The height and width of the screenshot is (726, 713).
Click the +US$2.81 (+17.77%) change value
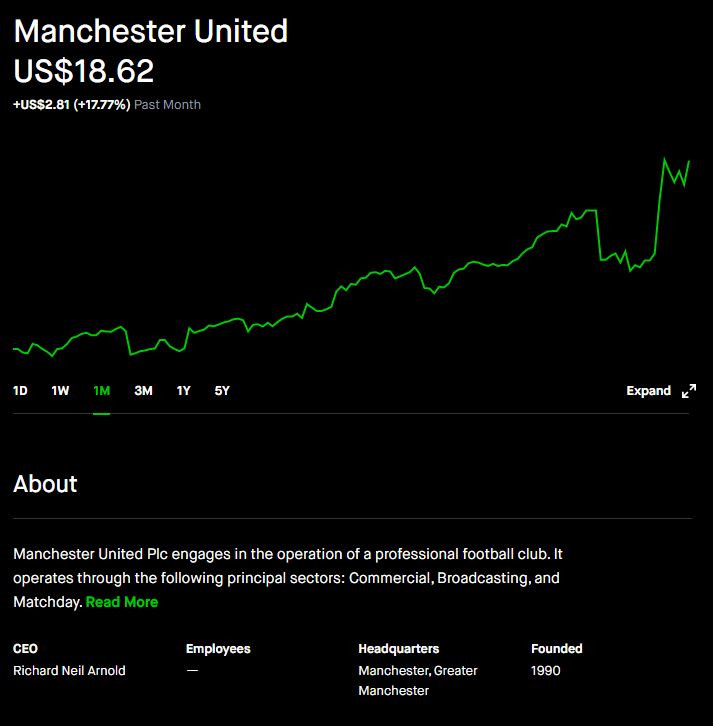tap(72, 105)
